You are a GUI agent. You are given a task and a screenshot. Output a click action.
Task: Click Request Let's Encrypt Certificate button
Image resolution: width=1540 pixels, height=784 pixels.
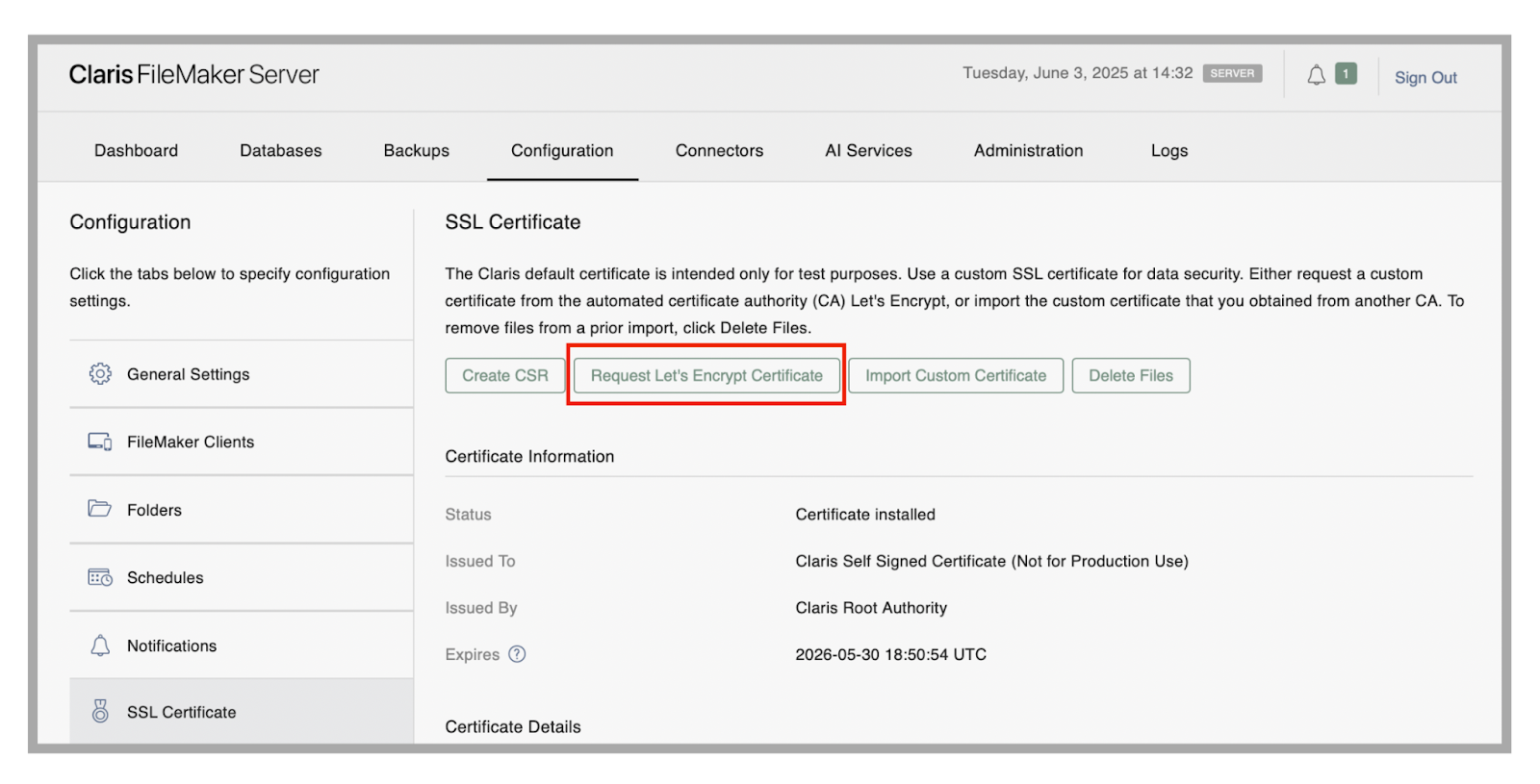click(x=706, y=376)
